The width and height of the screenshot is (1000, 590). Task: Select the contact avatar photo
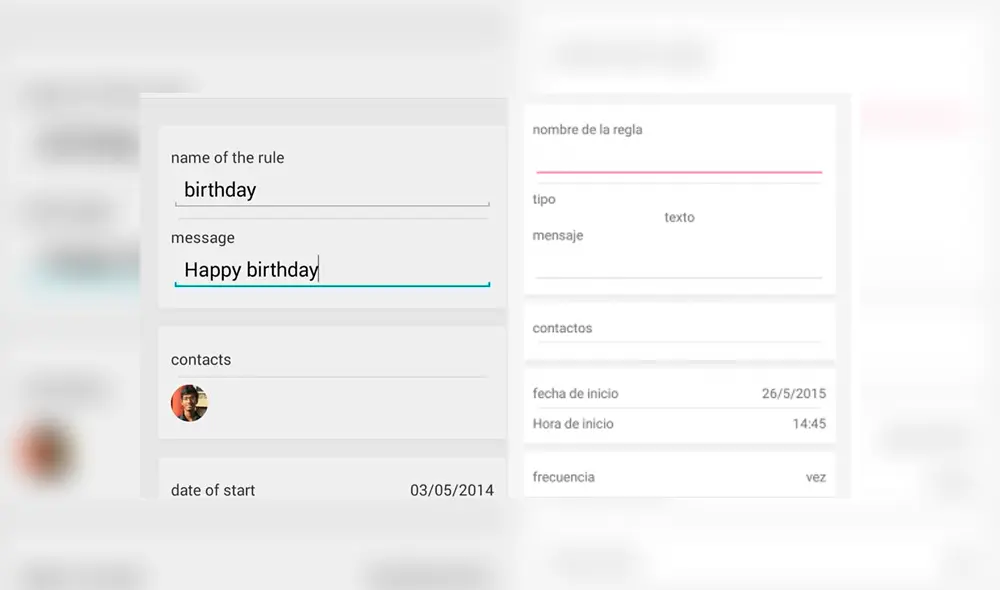tap(189, 403)
